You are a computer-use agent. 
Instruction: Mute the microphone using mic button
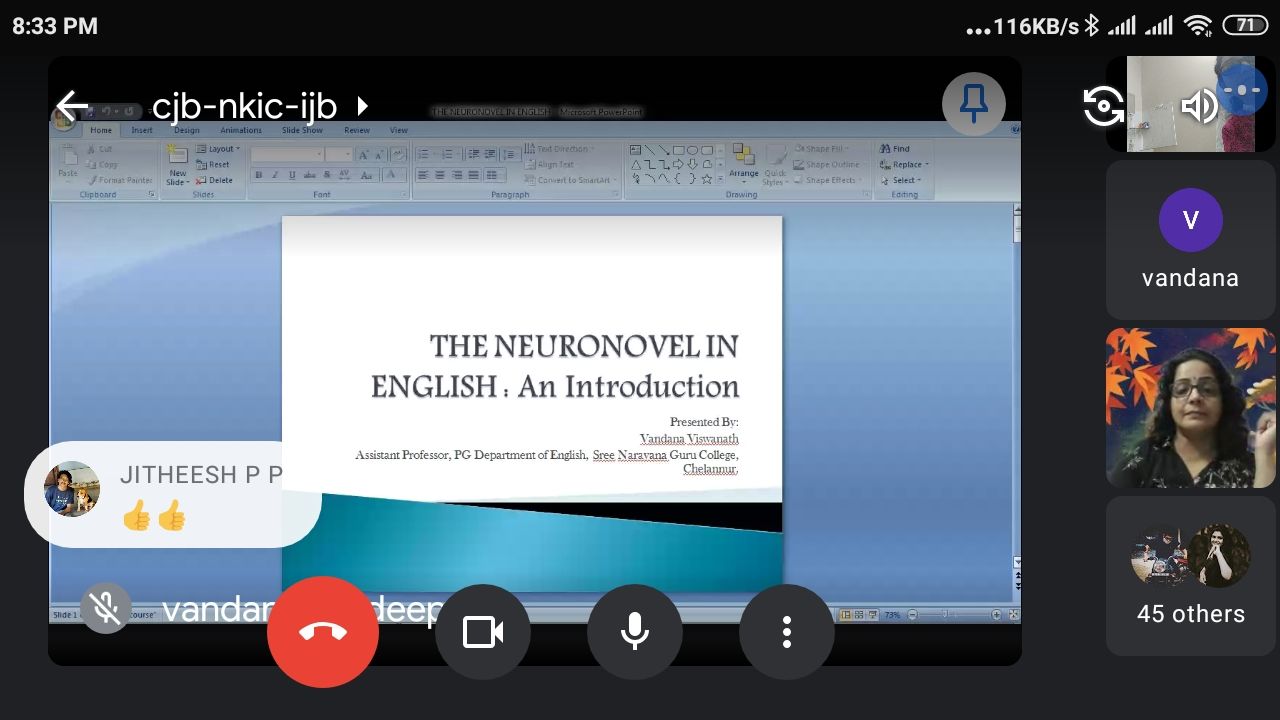(x=634, y=632)
